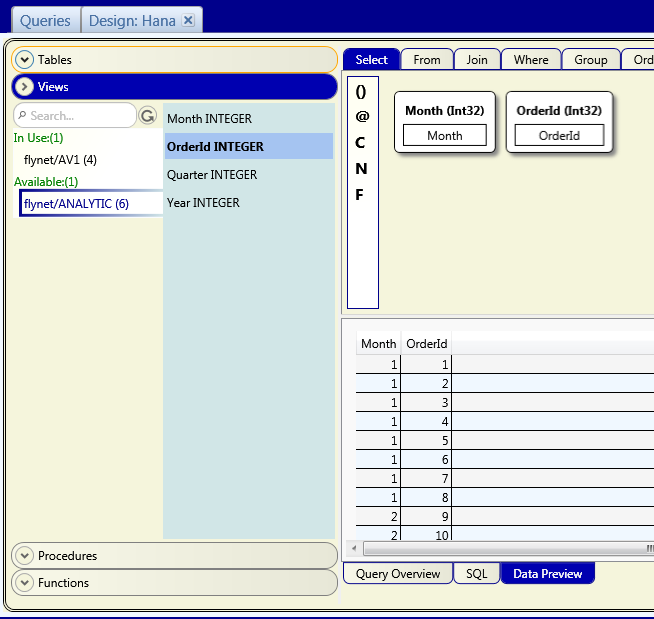Click the Month column header in the preview
Image resolution: width=654 pixels, height=619 pixels.
(378, 343)
